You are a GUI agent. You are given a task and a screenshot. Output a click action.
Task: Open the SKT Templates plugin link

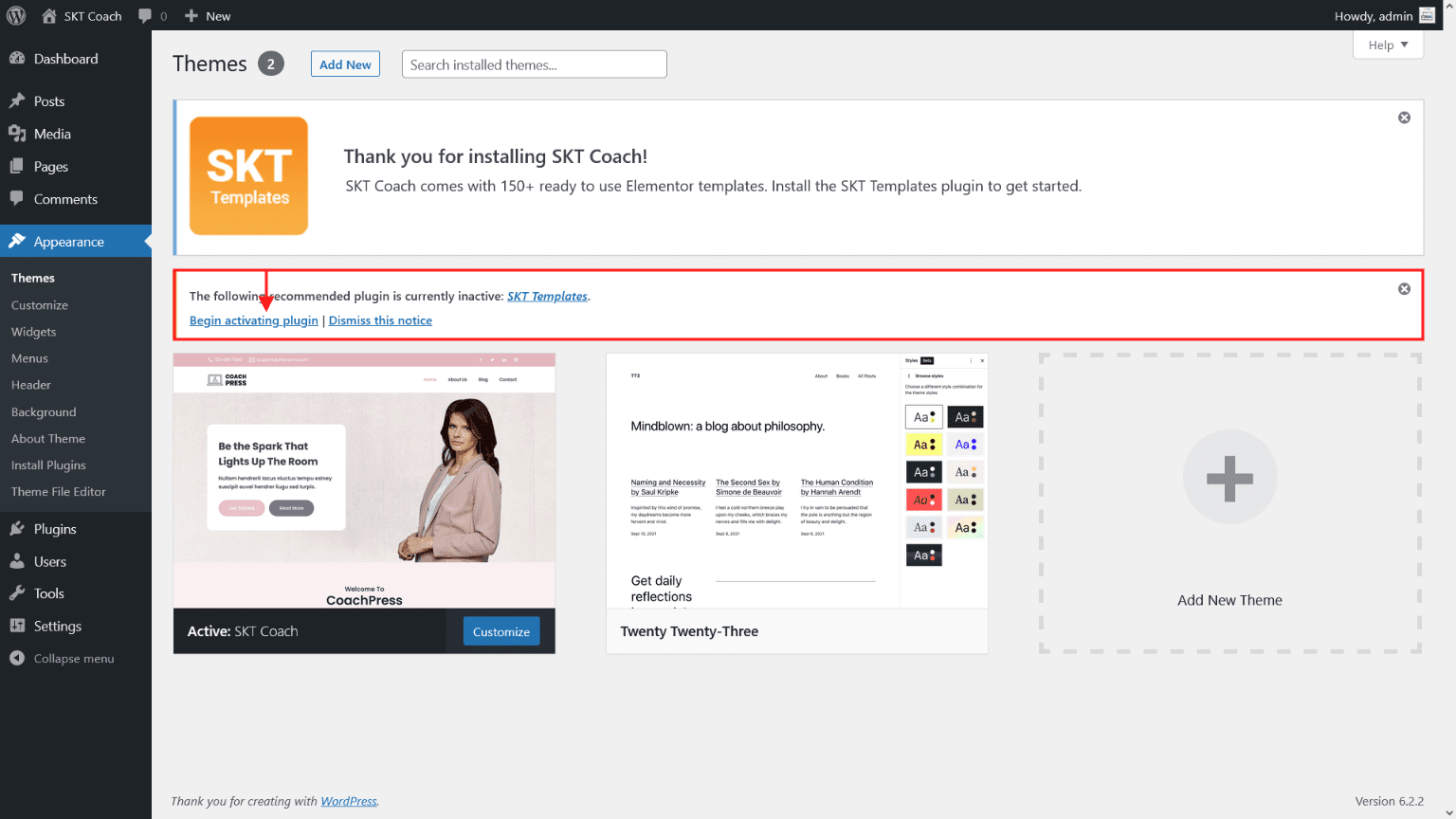(x=547, y=296)
